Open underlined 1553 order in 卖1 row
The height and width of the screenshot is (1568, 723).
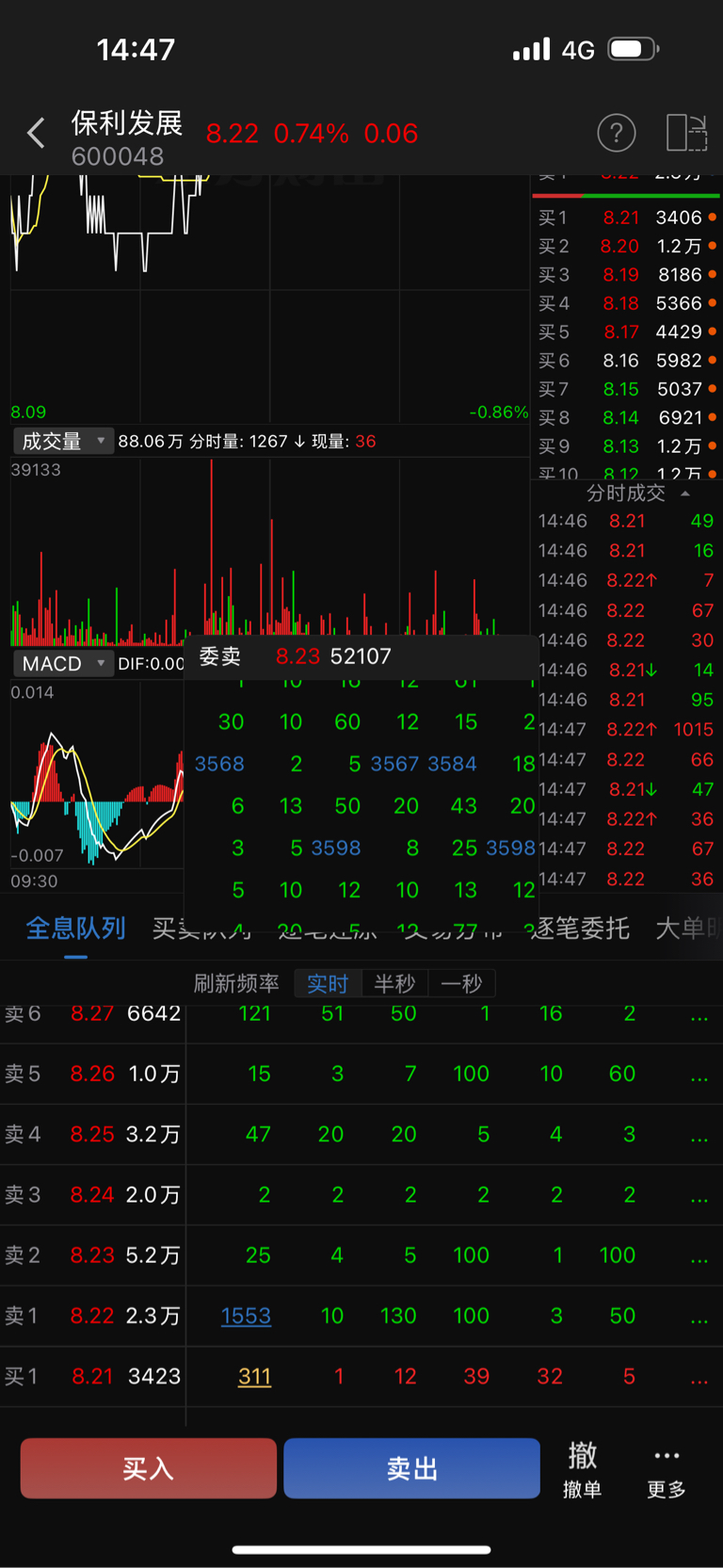click(246, 1316)
